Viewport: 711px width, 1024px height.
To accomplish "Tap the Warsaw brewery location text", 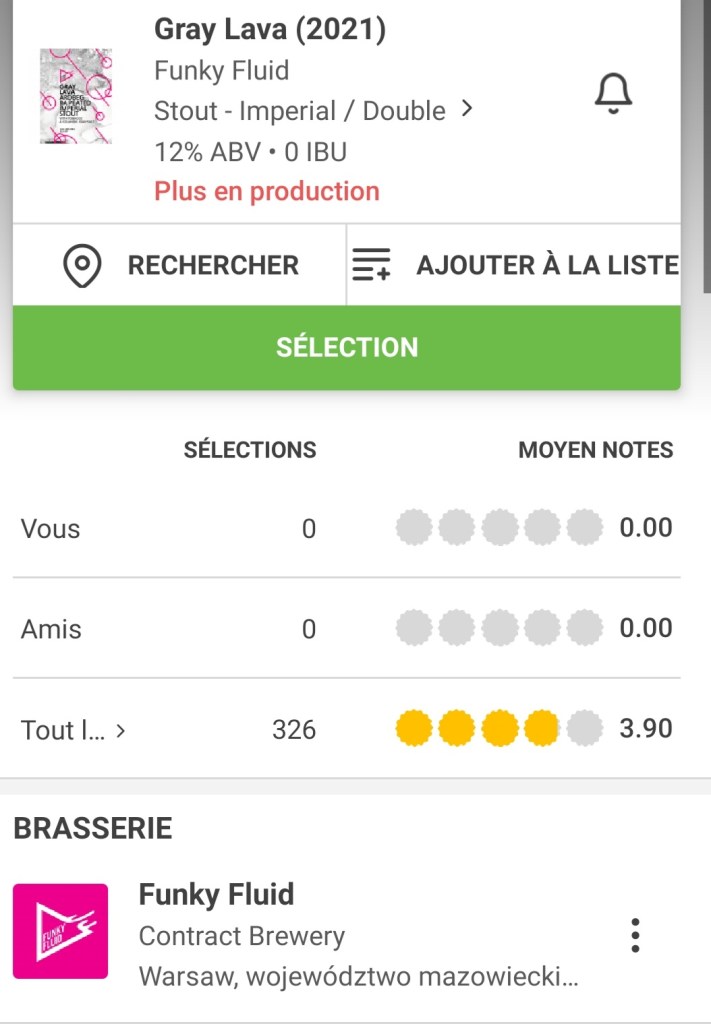I will [358, 975].
